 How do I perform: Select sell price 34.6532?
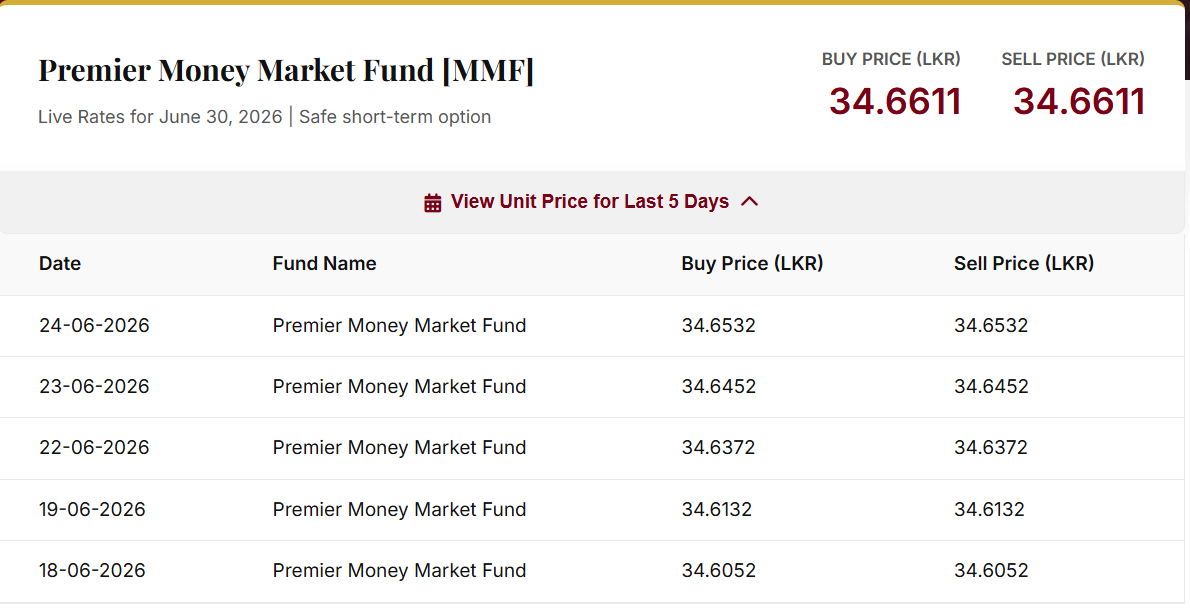991,325
